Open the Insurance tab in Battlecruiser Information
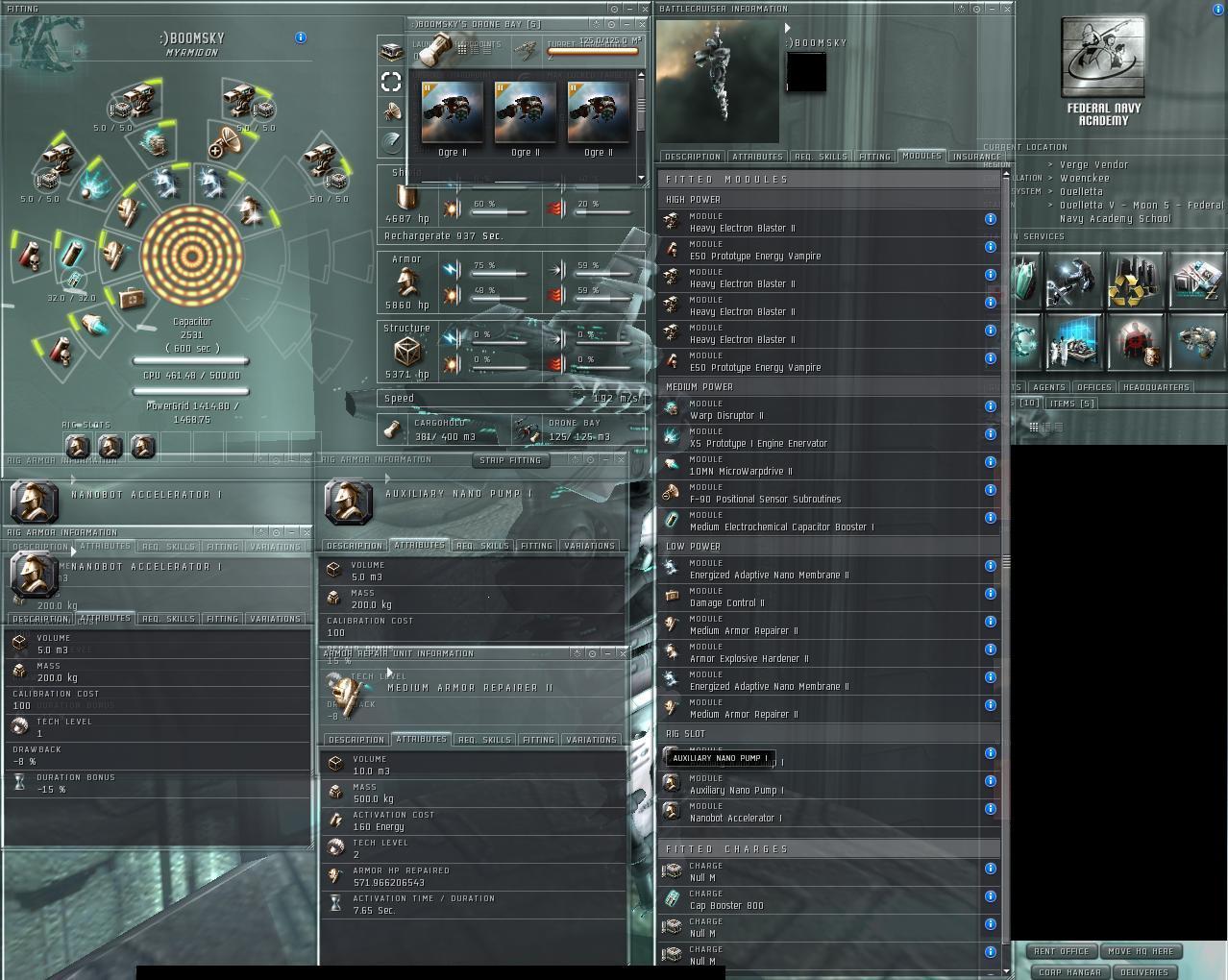The width and height of the screenshot is (1228, 980). [x=976, y=157]
